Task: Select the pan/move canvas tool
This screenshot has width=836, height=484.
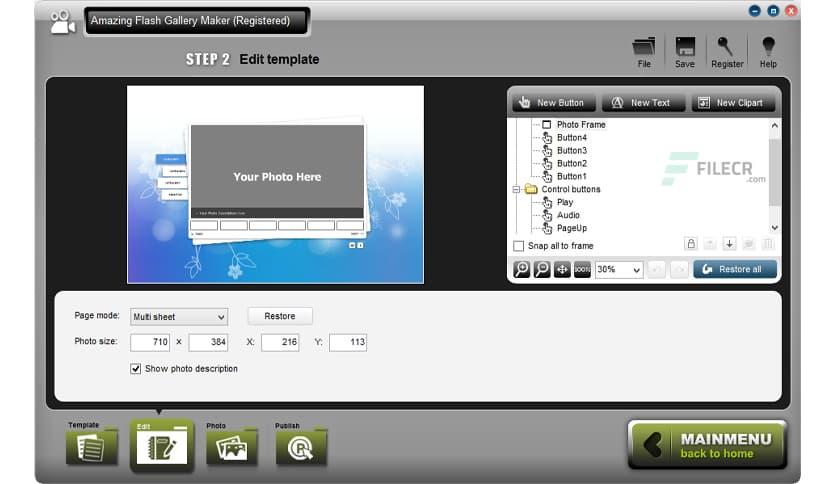Action: pos(562,269)
